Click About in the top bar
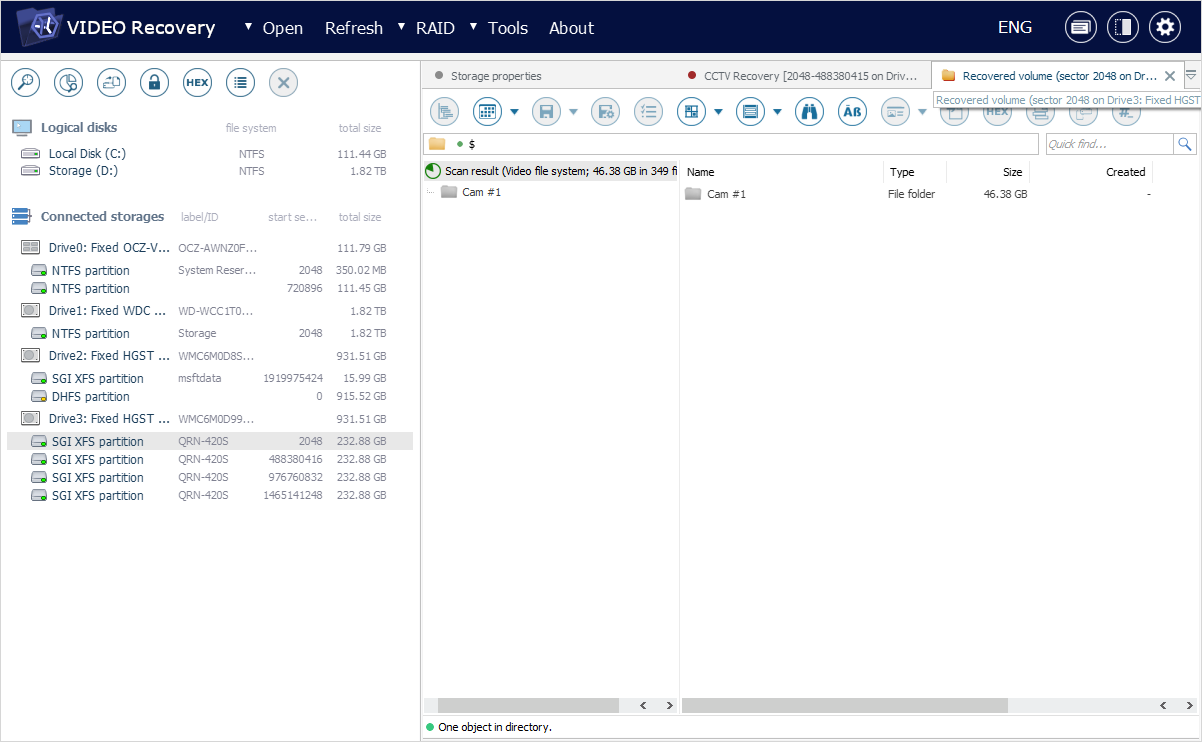Image resolution: width=1202 pixels, height=742 pixels. [571, 28]
